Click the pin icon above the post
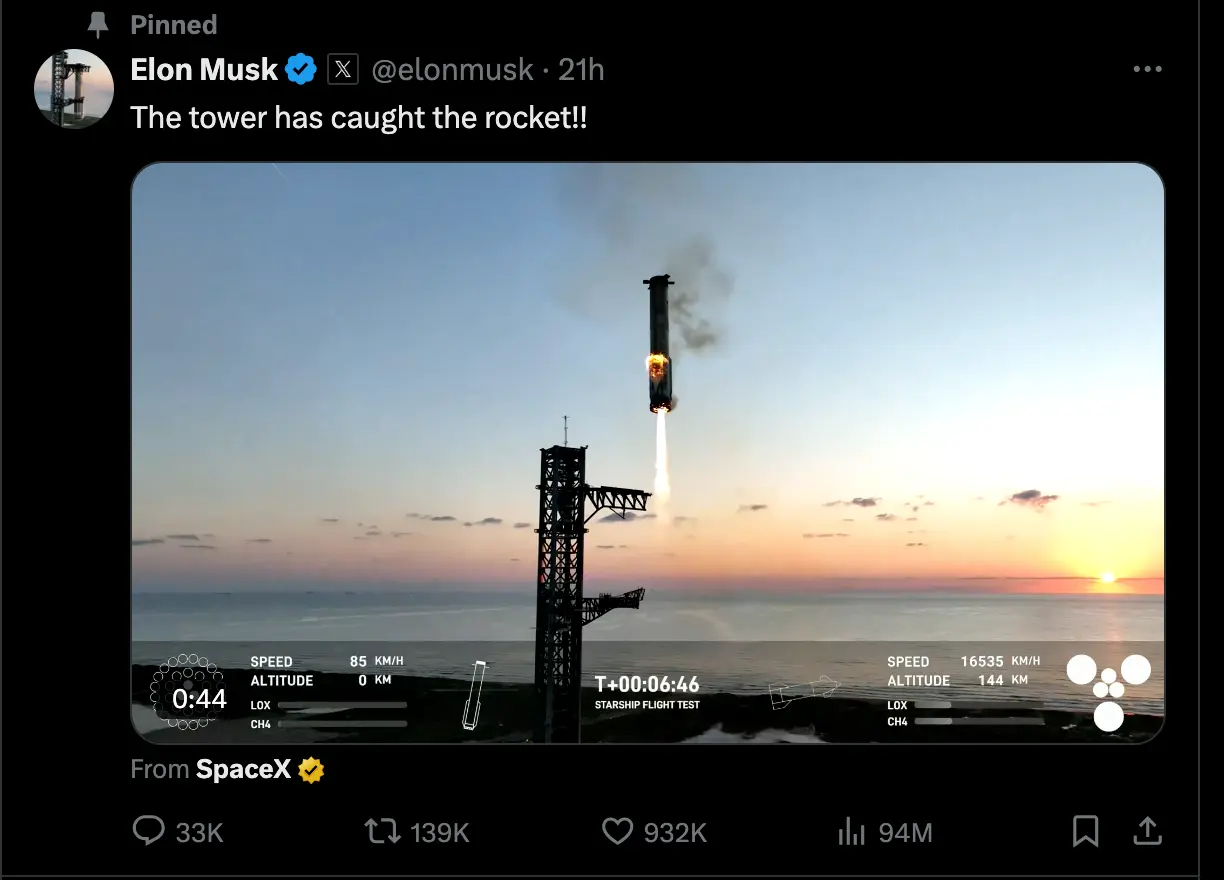Image resolution: width=1224 pixels, height=880 pixels. click(x=98, y=25)
